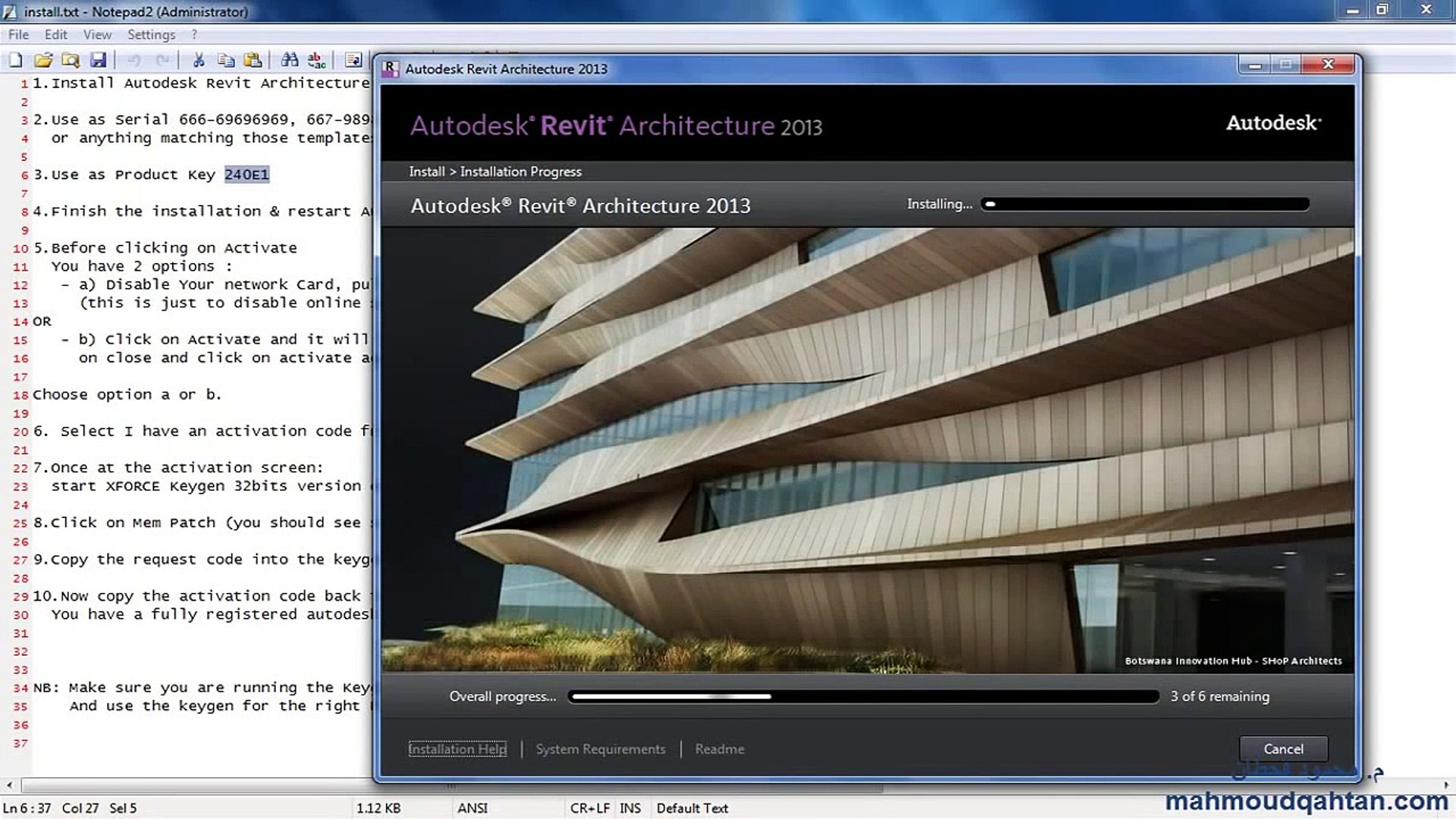Open the Installation Help link
1456x819 pixels.
click(457, 748)
